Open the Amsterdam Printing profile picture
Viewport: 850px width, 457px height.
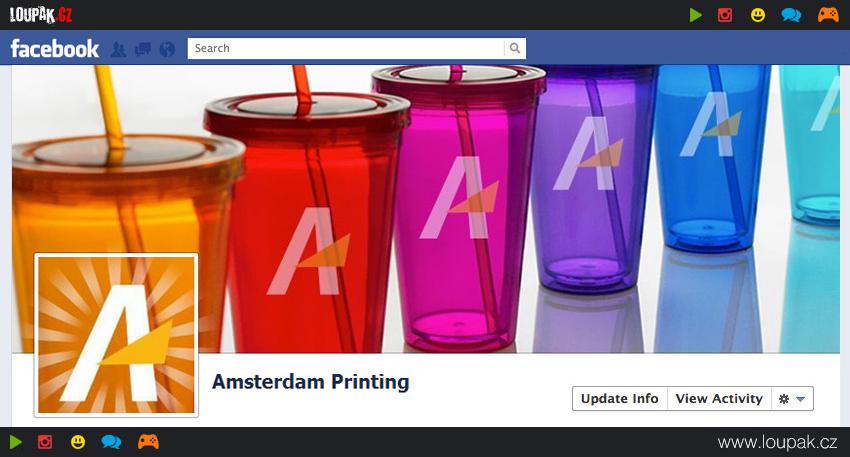[116, 335]
